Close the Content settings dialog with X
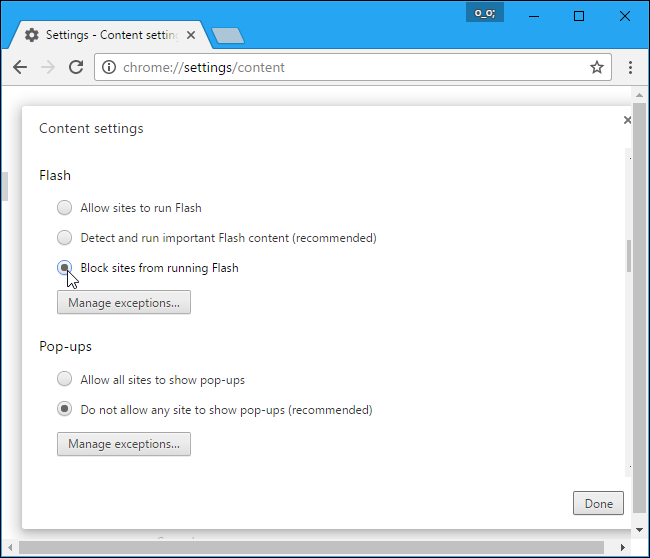Image resolution: width=650 pixels, height=558 pixels. pos(627,120)
